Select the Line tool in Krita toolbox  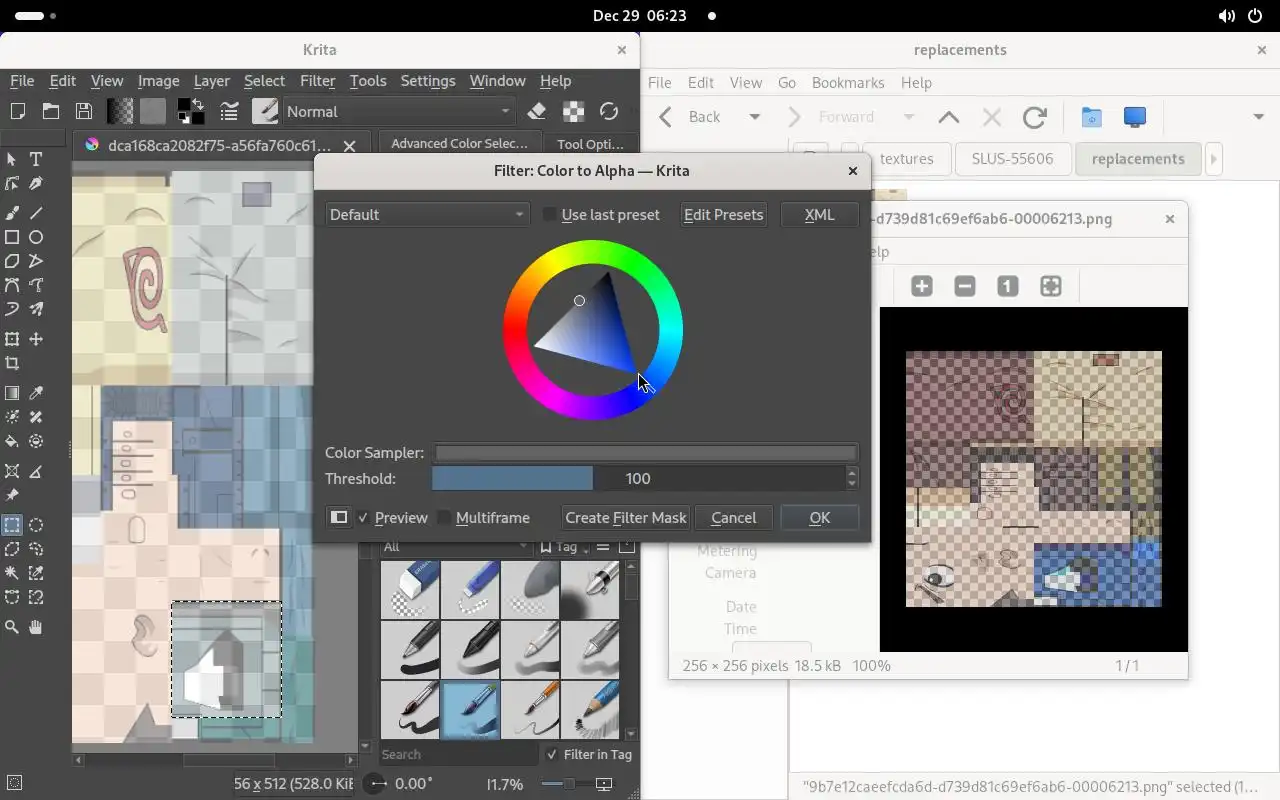(36, 213)
